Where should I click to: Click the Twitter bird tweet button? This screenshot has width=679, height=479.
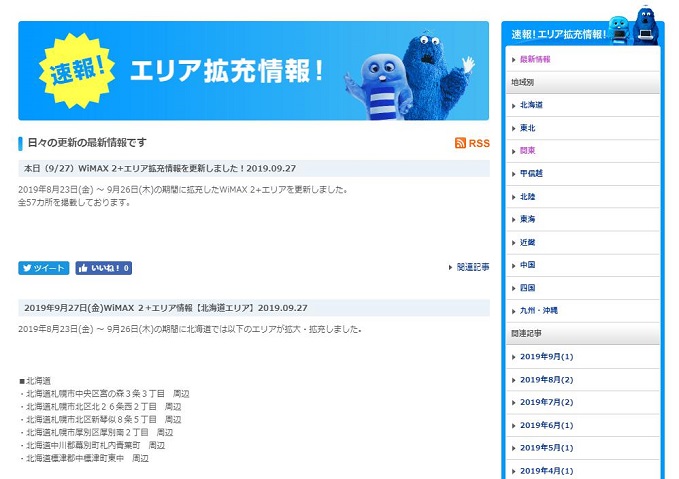(44, 268)
